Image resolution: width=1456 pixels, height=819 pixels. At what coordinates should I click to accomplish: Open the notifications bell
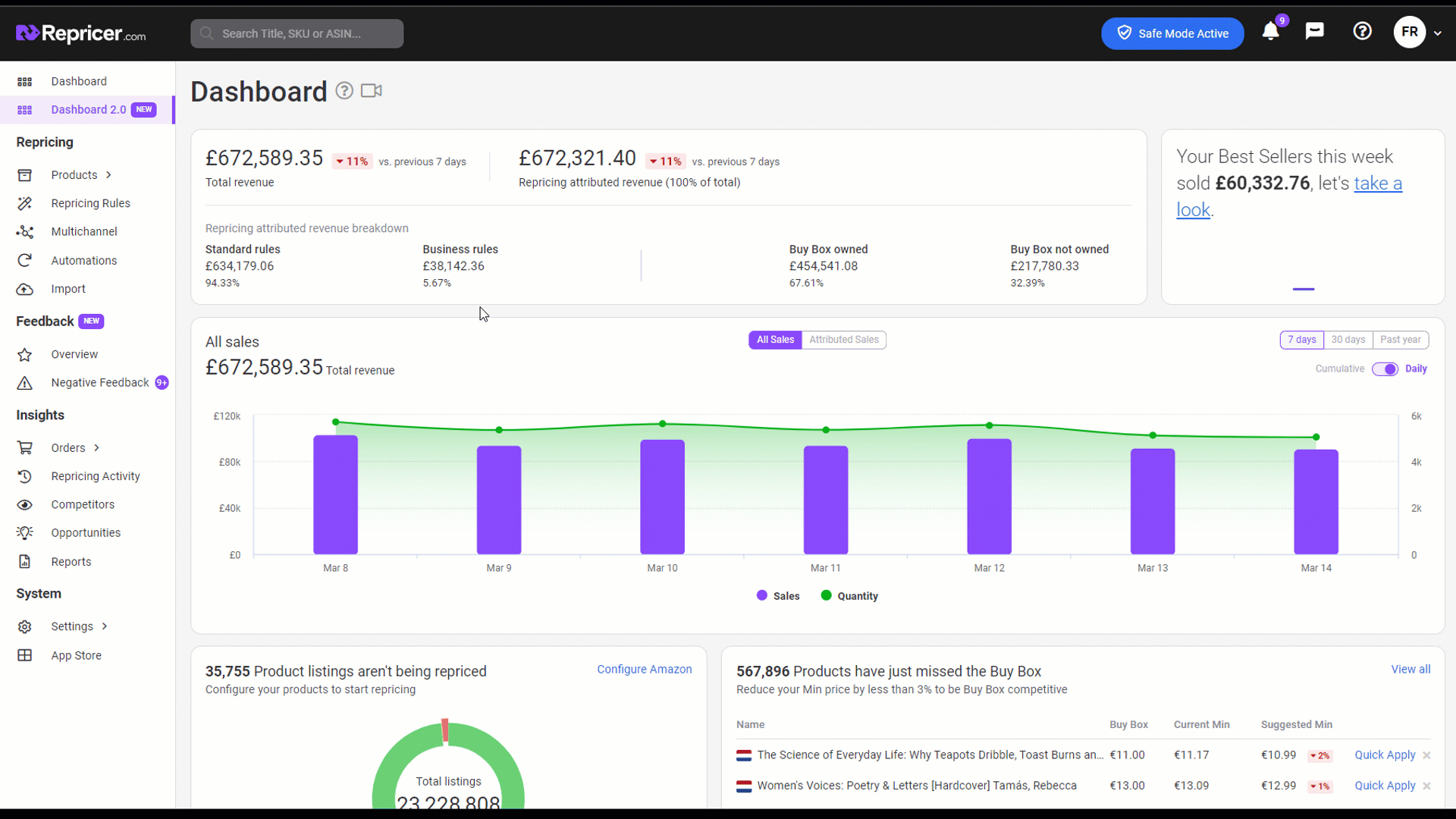point(1271,32)
